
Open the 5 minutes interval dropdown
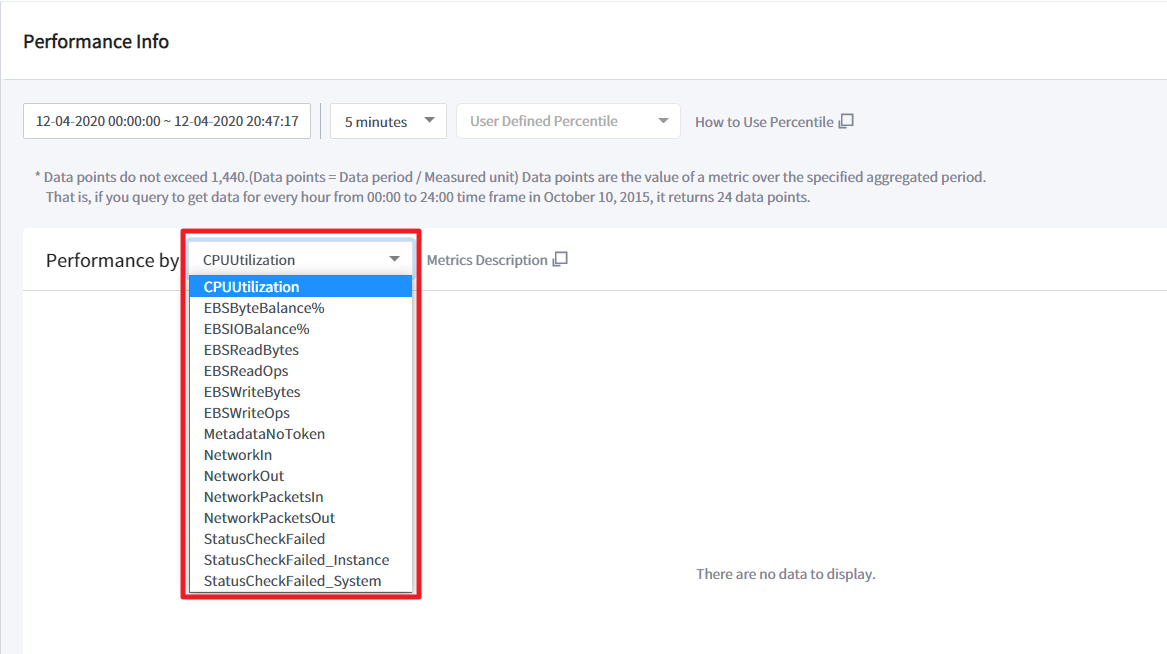(388, 121)
